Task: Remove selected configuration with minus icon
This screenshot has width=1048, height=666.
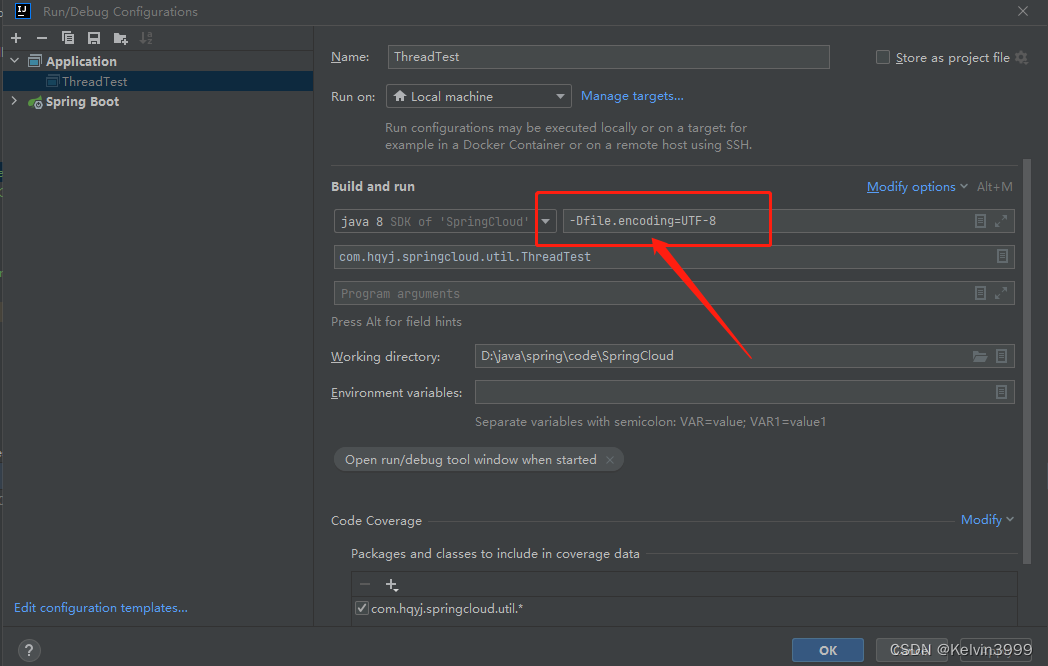Action: pyautogui.click(x=41, y=38)
